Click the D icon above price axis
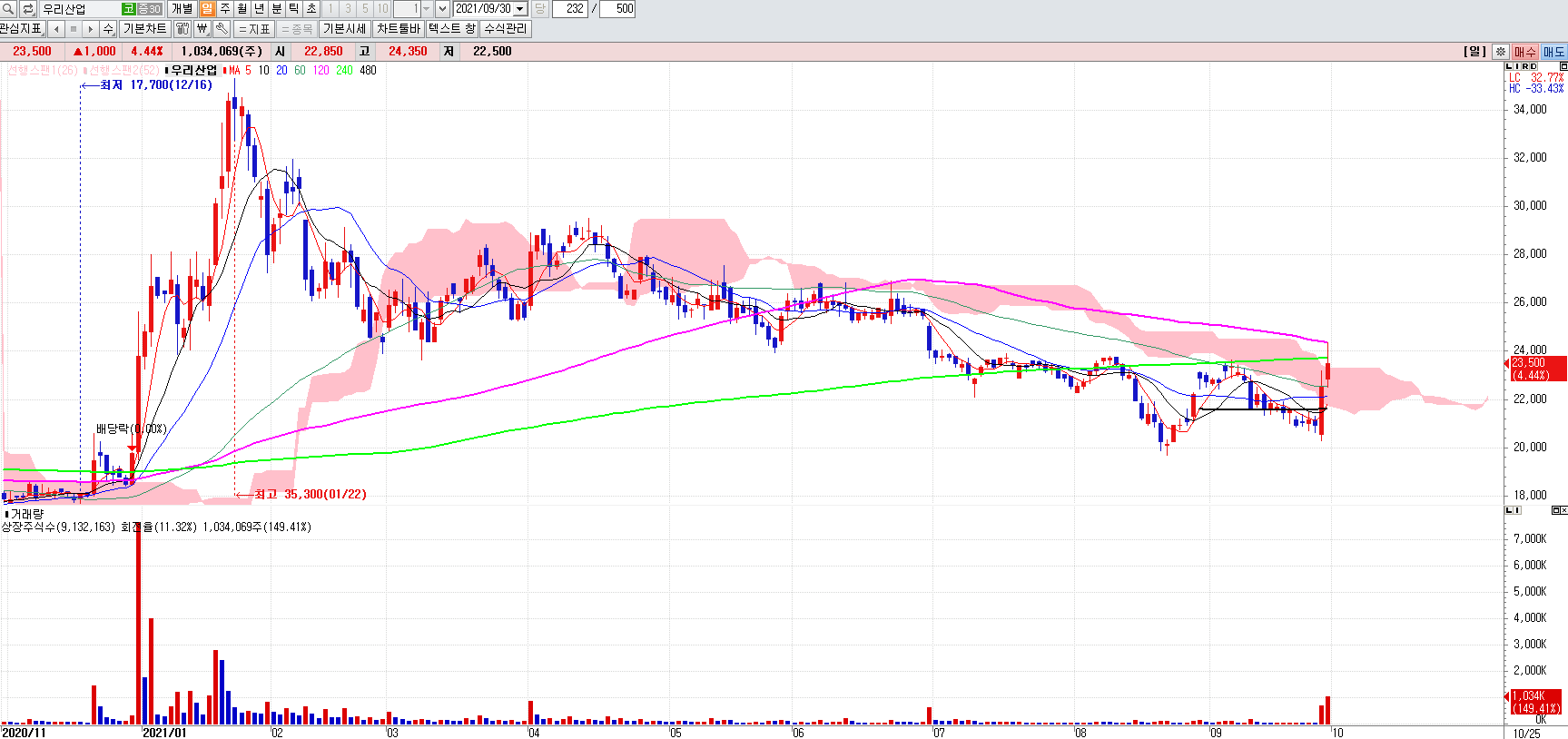The height and width of the screenshot is (739, 1568). (x=1533, y=66)
